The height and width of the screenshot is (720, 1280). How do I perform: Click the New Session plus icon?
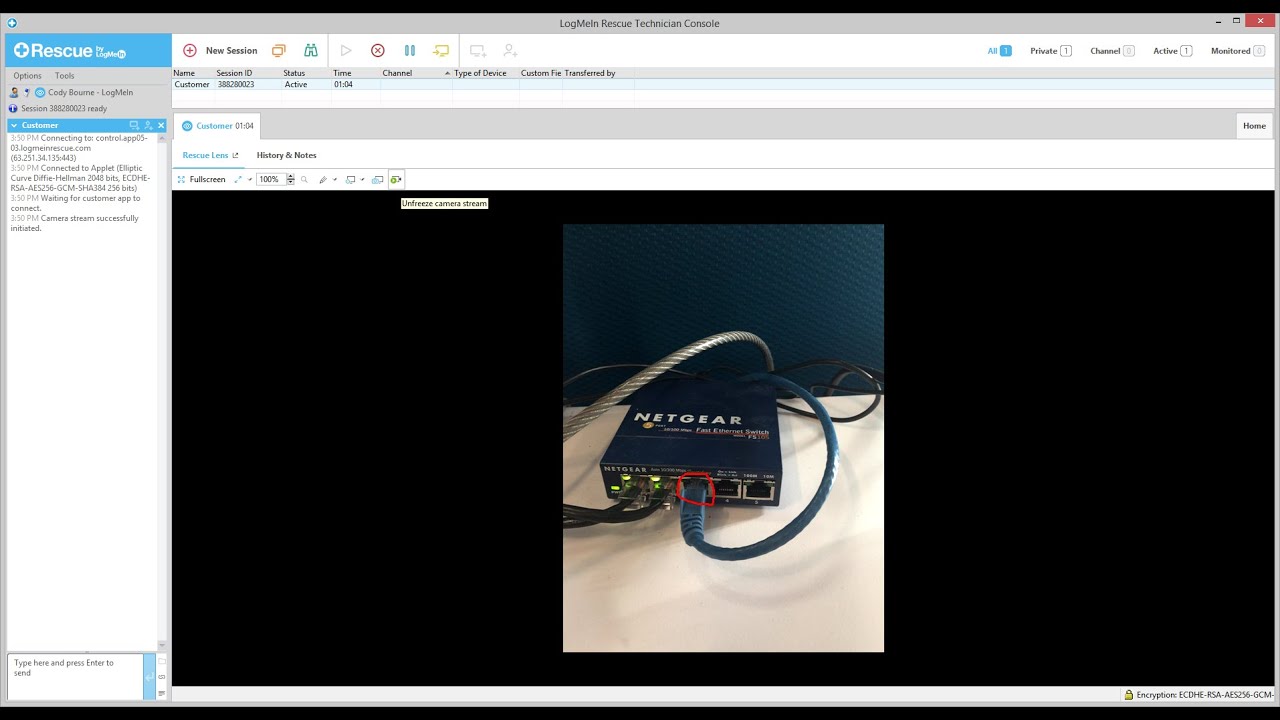(190, 50)
